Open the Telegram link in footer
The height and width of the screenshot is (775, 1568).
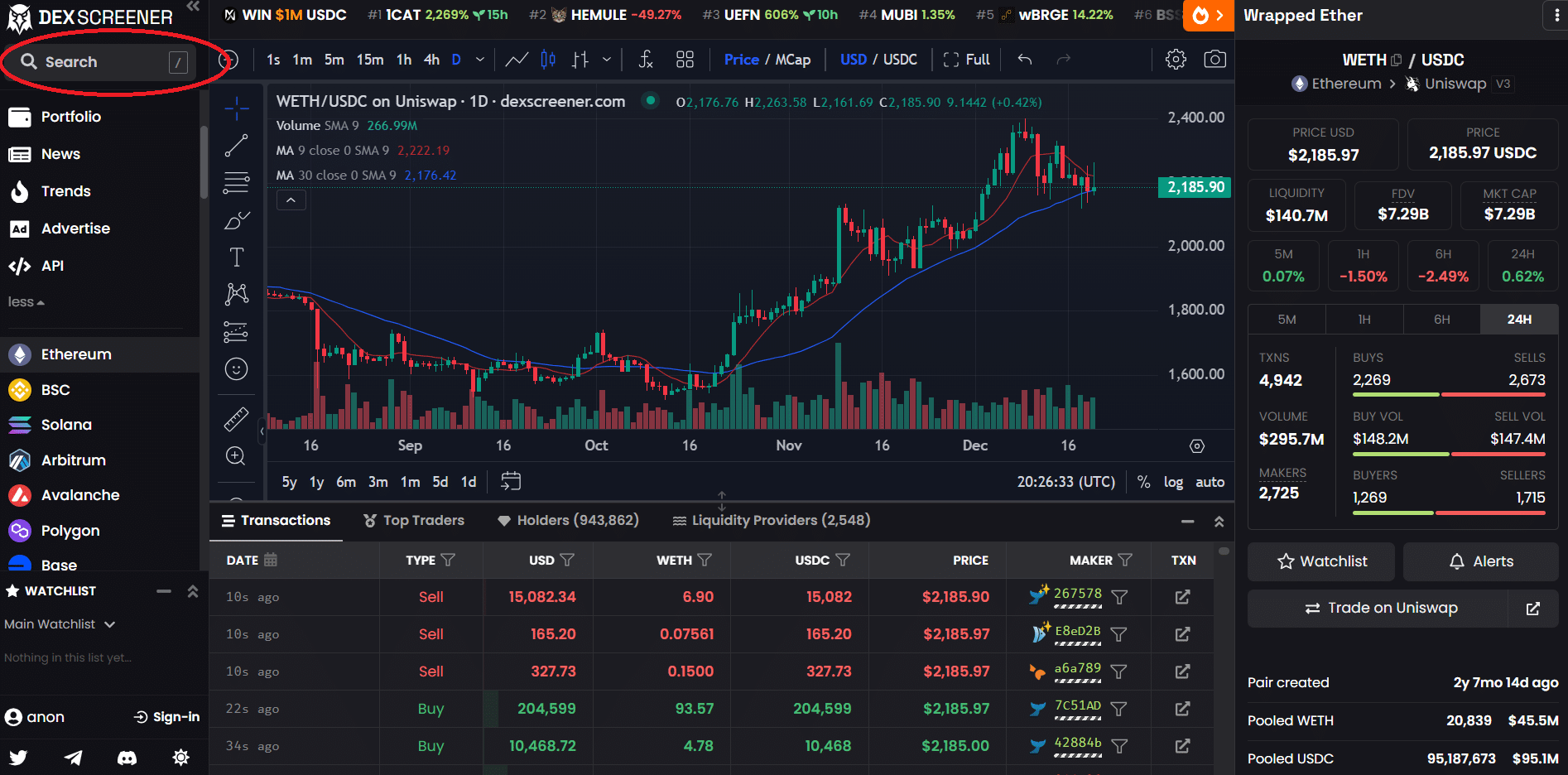(73, 758)
